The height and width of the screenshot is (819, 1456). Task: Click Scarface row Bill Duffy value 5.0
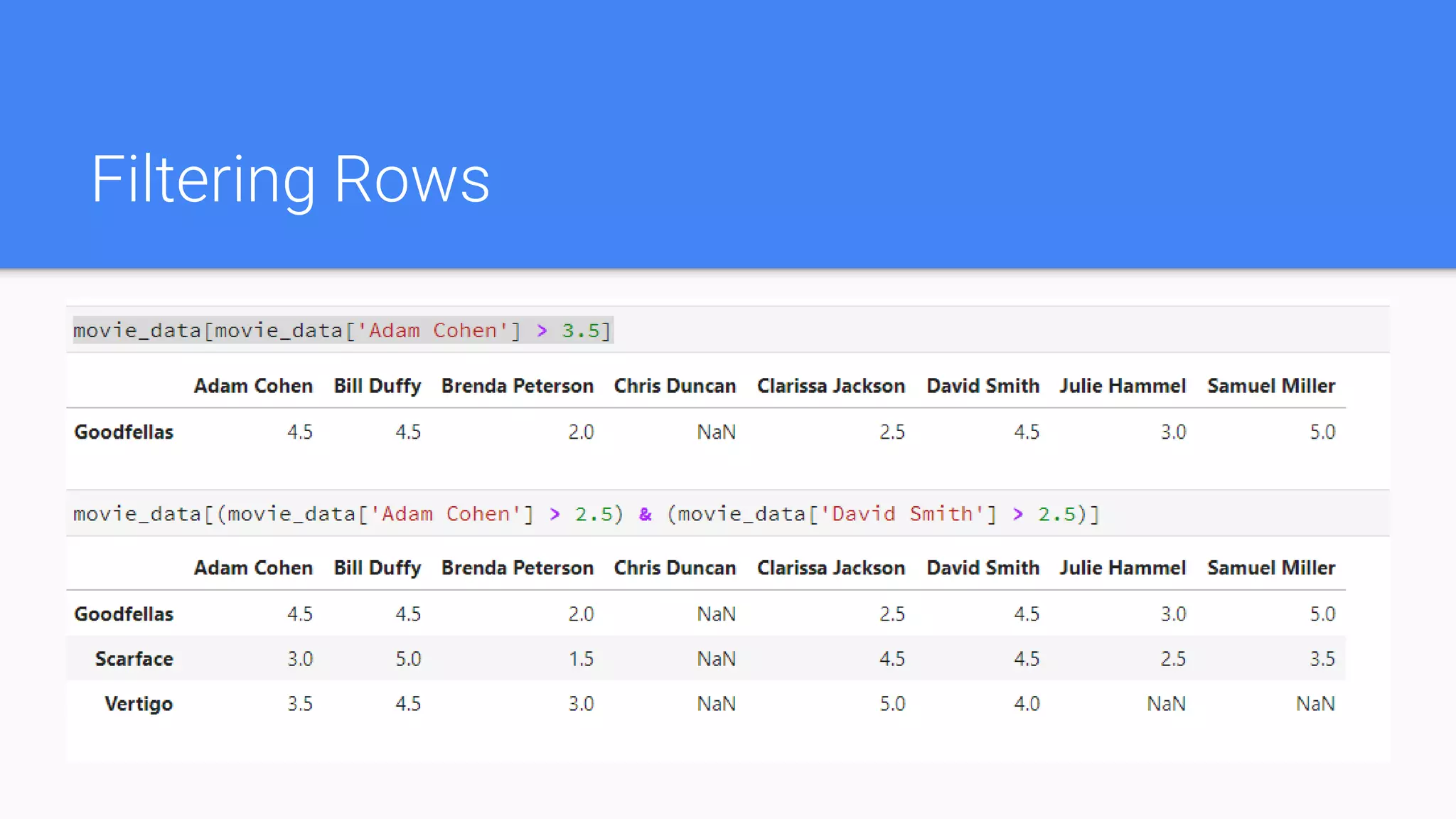coord(408,659)
